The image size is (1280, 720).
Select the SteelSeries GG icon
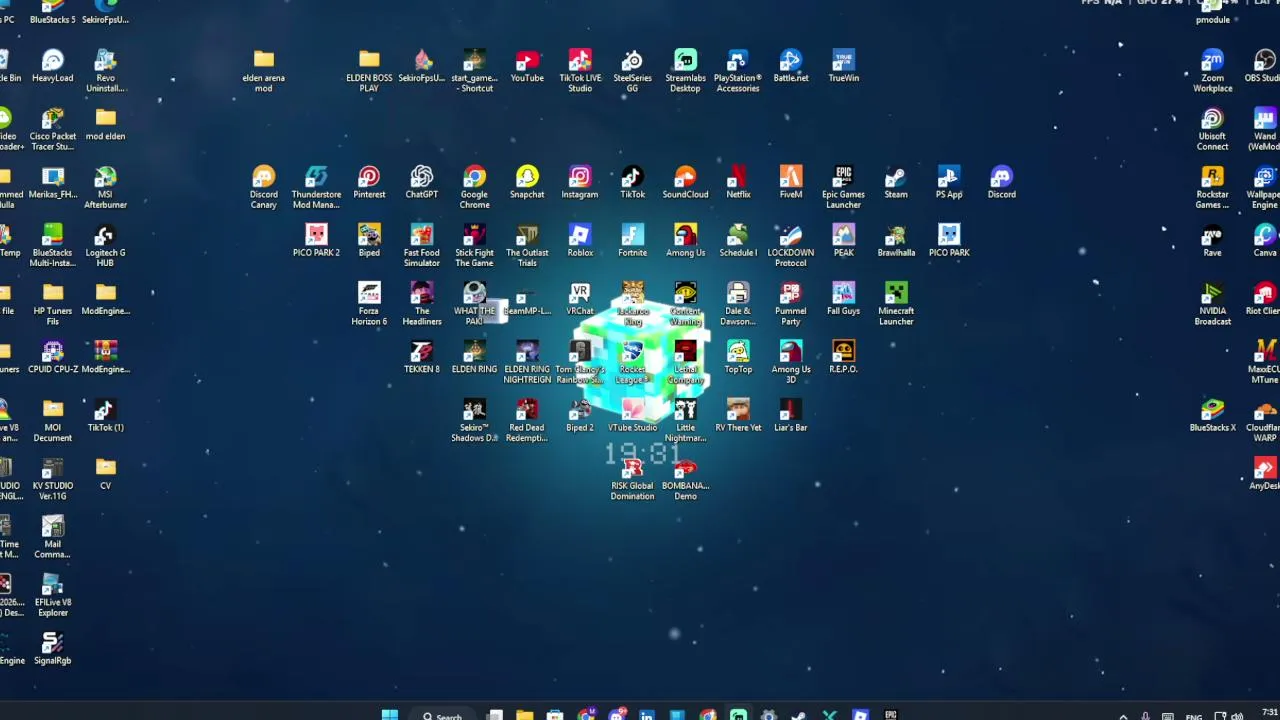click(x=632, y=70)
